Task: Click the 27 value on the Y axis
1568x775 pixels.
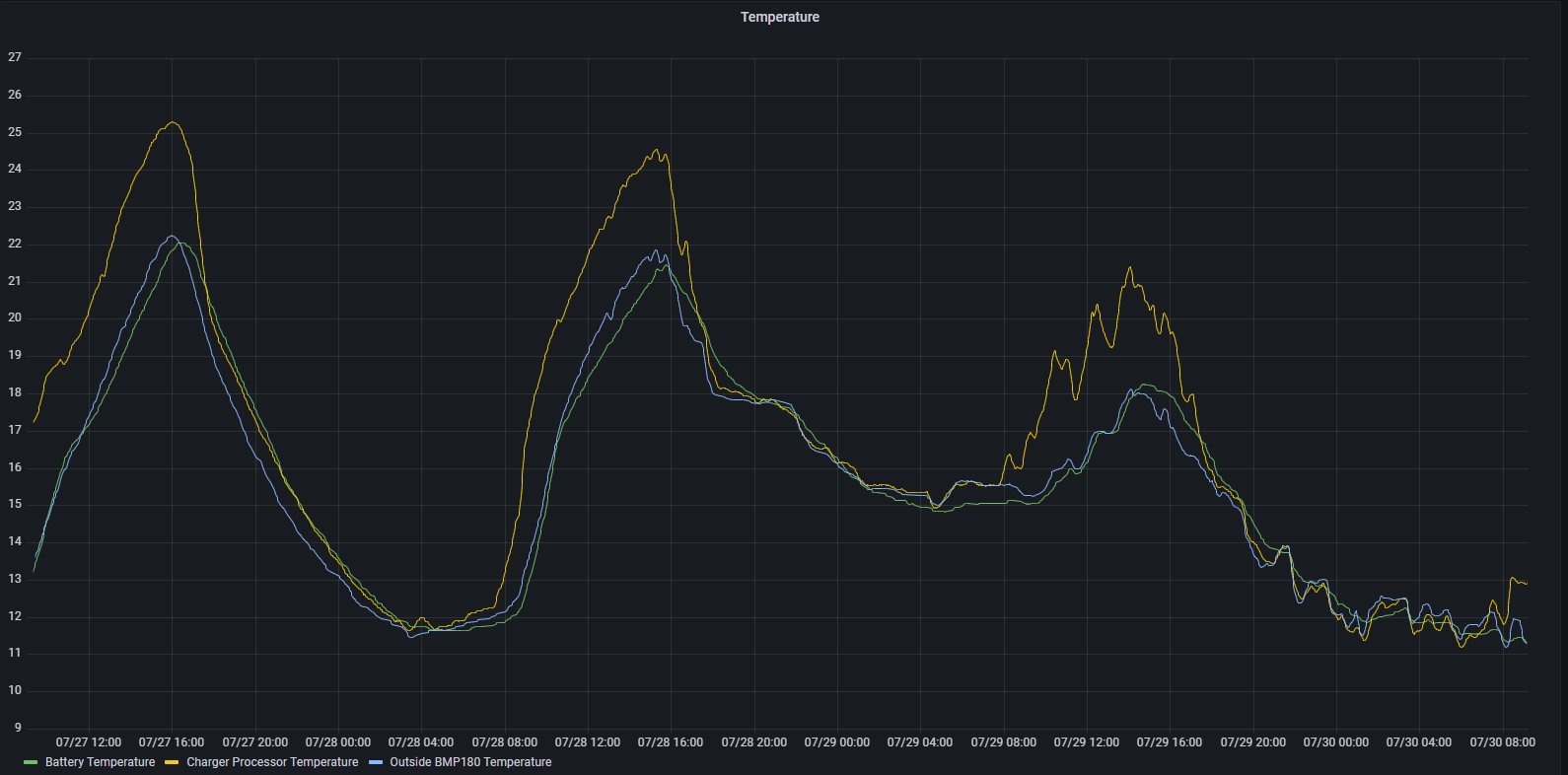Action: tap(15, 57)
